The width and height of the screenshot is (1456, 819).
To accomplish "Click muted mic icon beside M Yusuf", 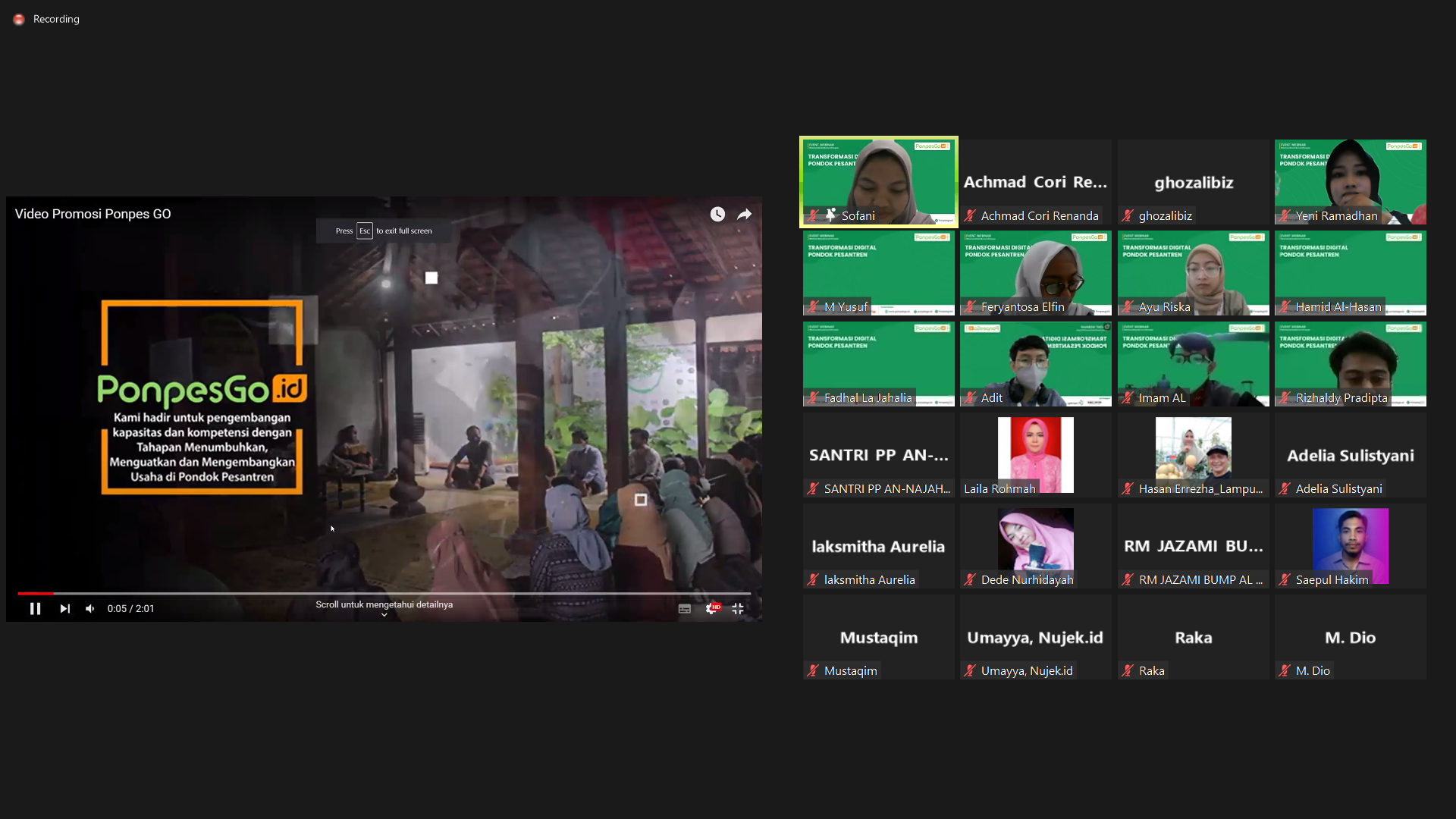I will click(813, 306).
